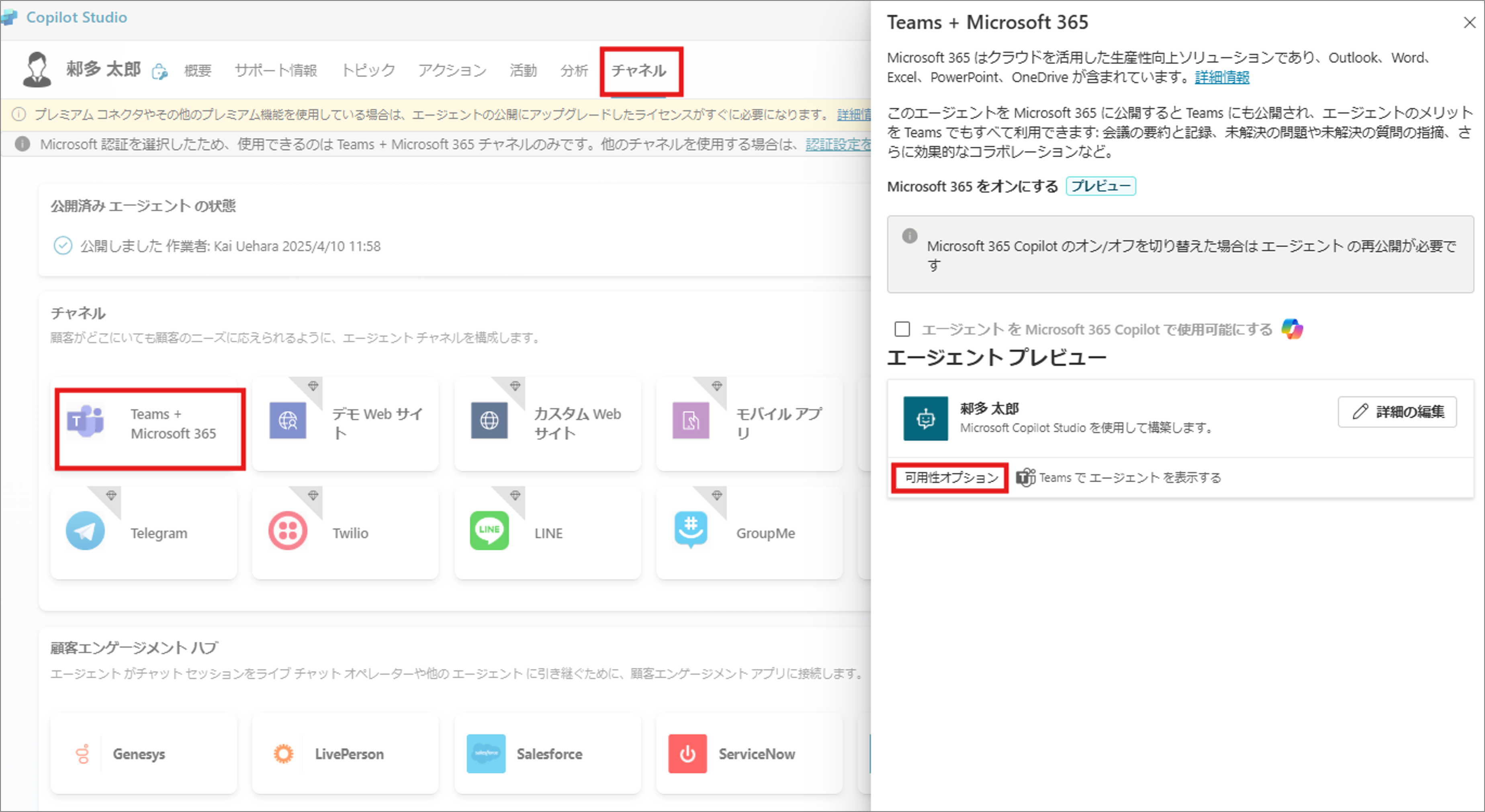Open the ServiceNow power icon tile
The height and width of the screenshot is (812, 1485).
pos(688,754)
